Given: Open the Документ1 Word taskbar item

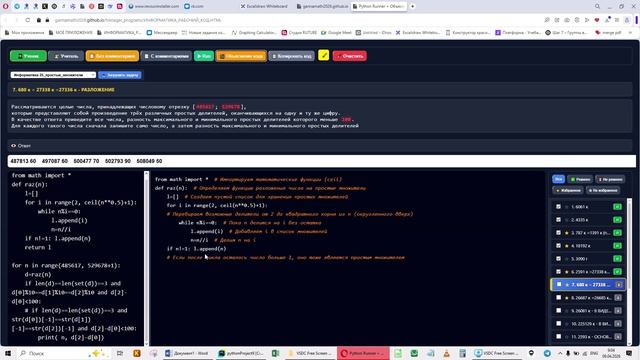Looking at the screenshot, I should [x=187, y=353].
